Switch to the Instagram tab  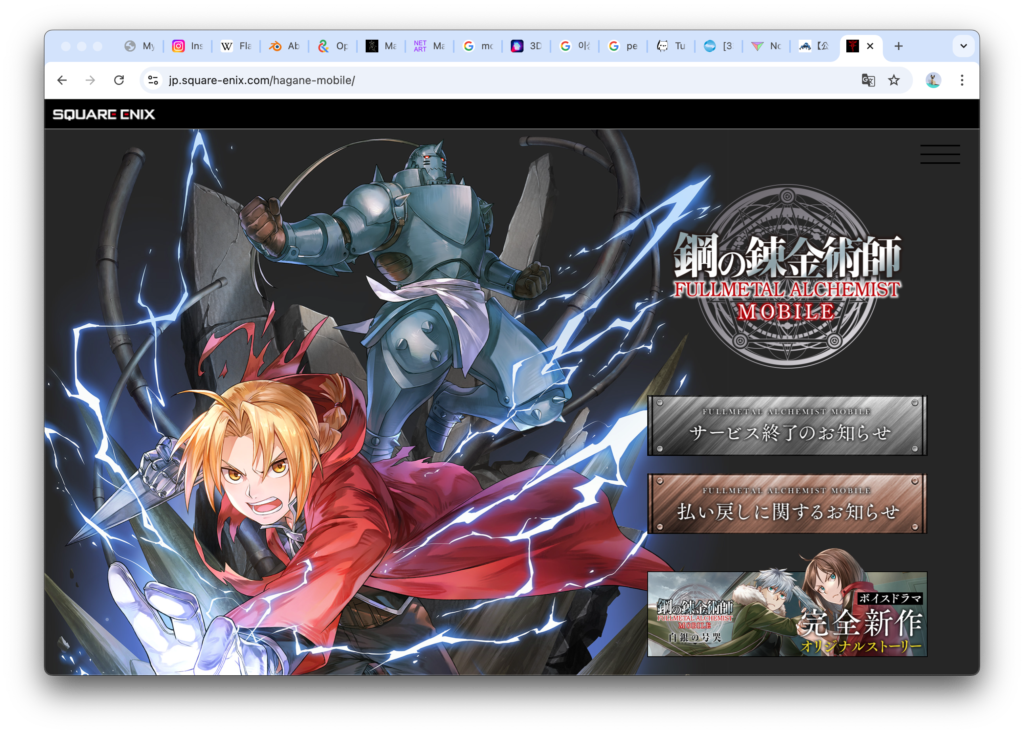187,46
